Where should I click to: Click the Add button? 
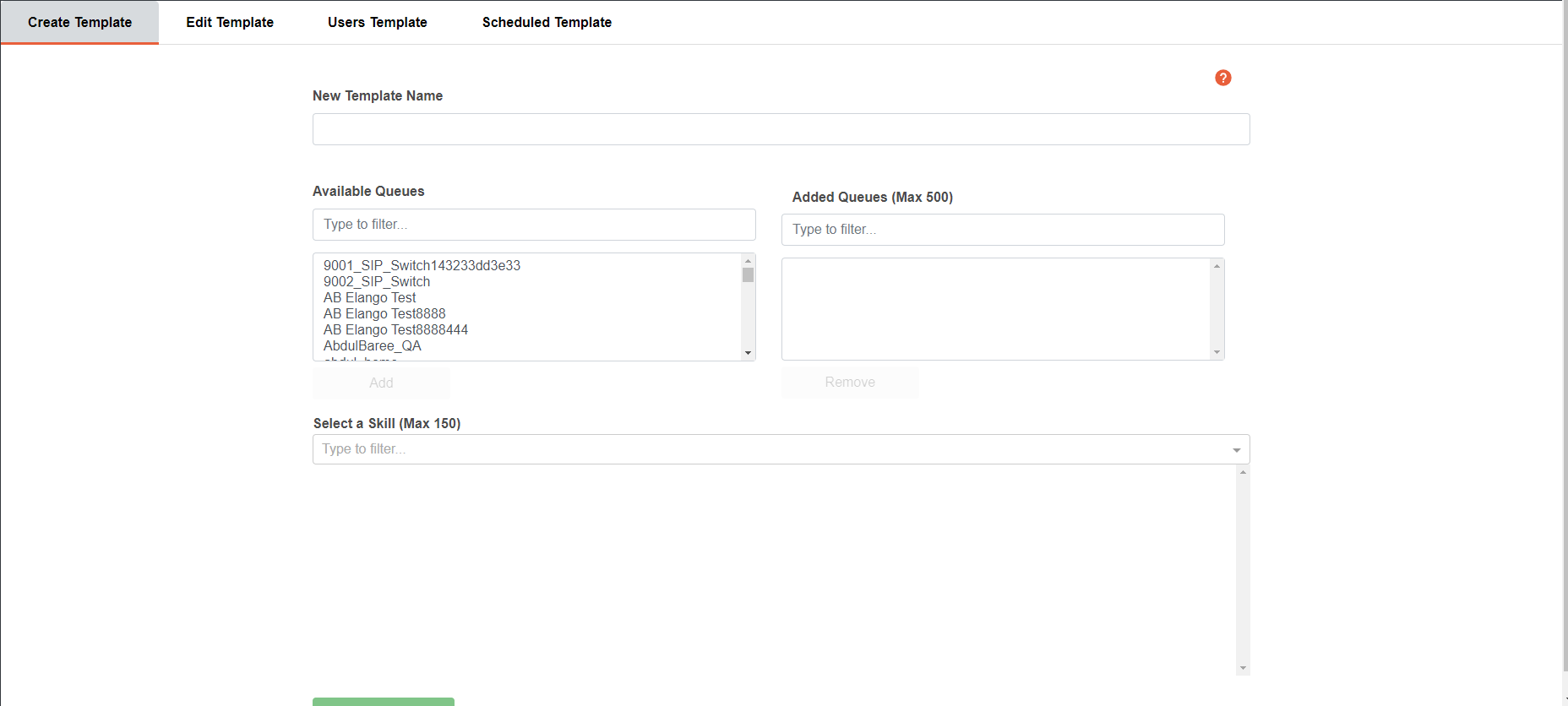(x=381, y=383)
